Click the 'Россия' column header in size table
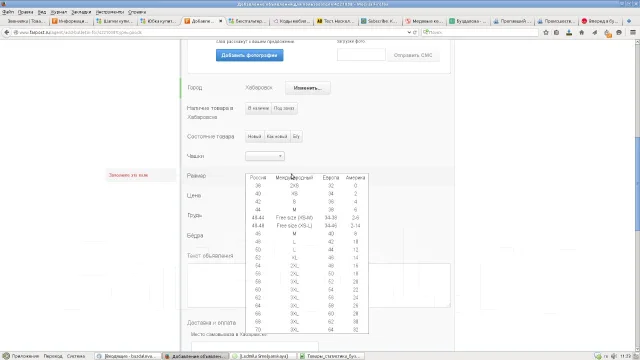The image size is (640, 360). click(258, 178)
